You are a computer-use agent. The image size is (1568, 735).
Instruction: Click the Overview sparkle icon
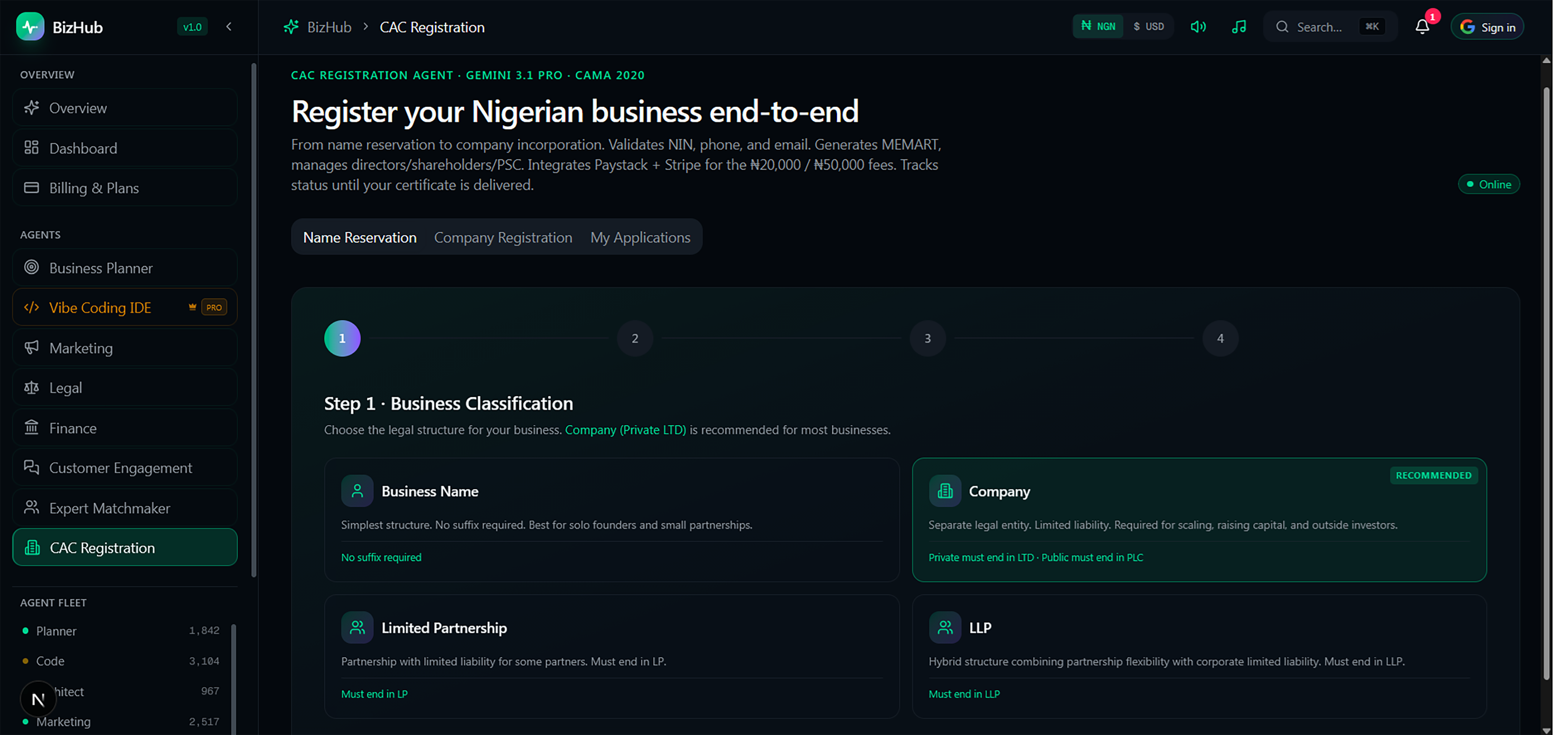[32, 108]
